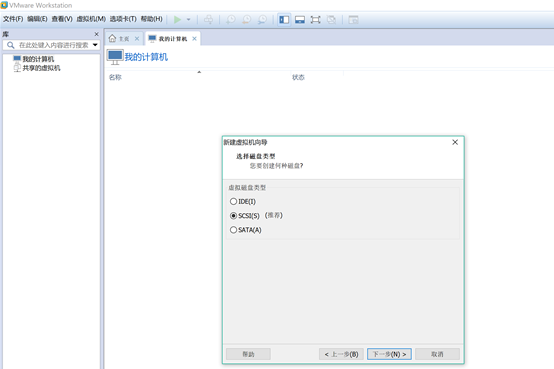554x369 pixels.
Task: Sort by the 状态 column header
Action: pos(298,77)
